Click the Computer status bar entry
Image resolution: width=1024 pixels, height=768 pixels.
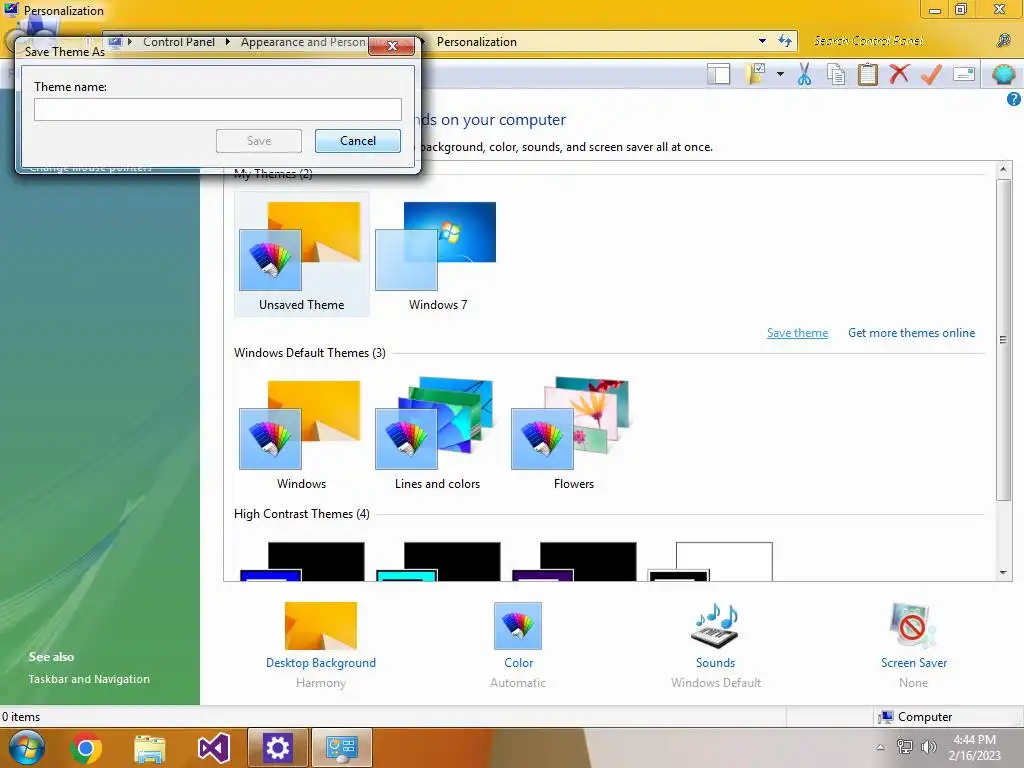coord(916,717)
